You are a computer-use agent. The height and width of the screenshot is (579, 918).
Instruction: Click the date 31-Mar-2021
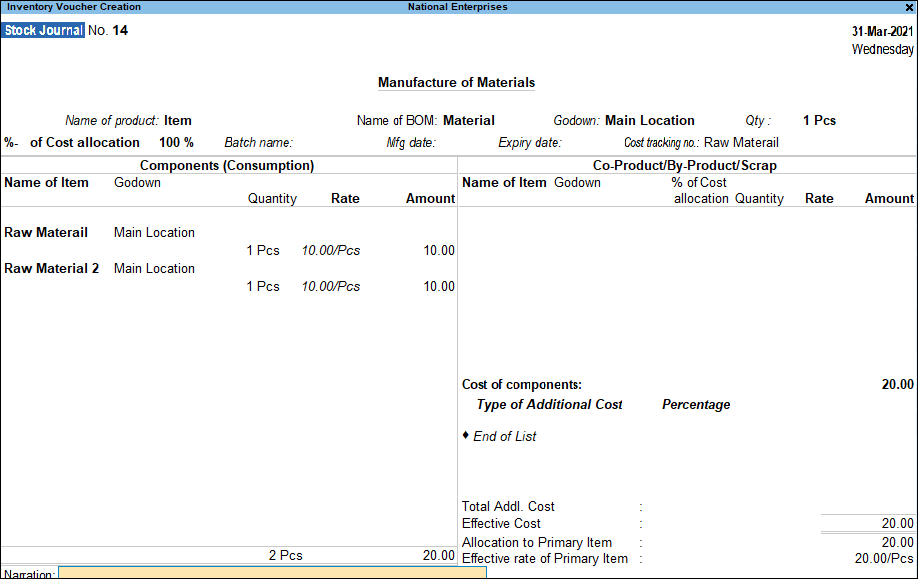[881, 31]
